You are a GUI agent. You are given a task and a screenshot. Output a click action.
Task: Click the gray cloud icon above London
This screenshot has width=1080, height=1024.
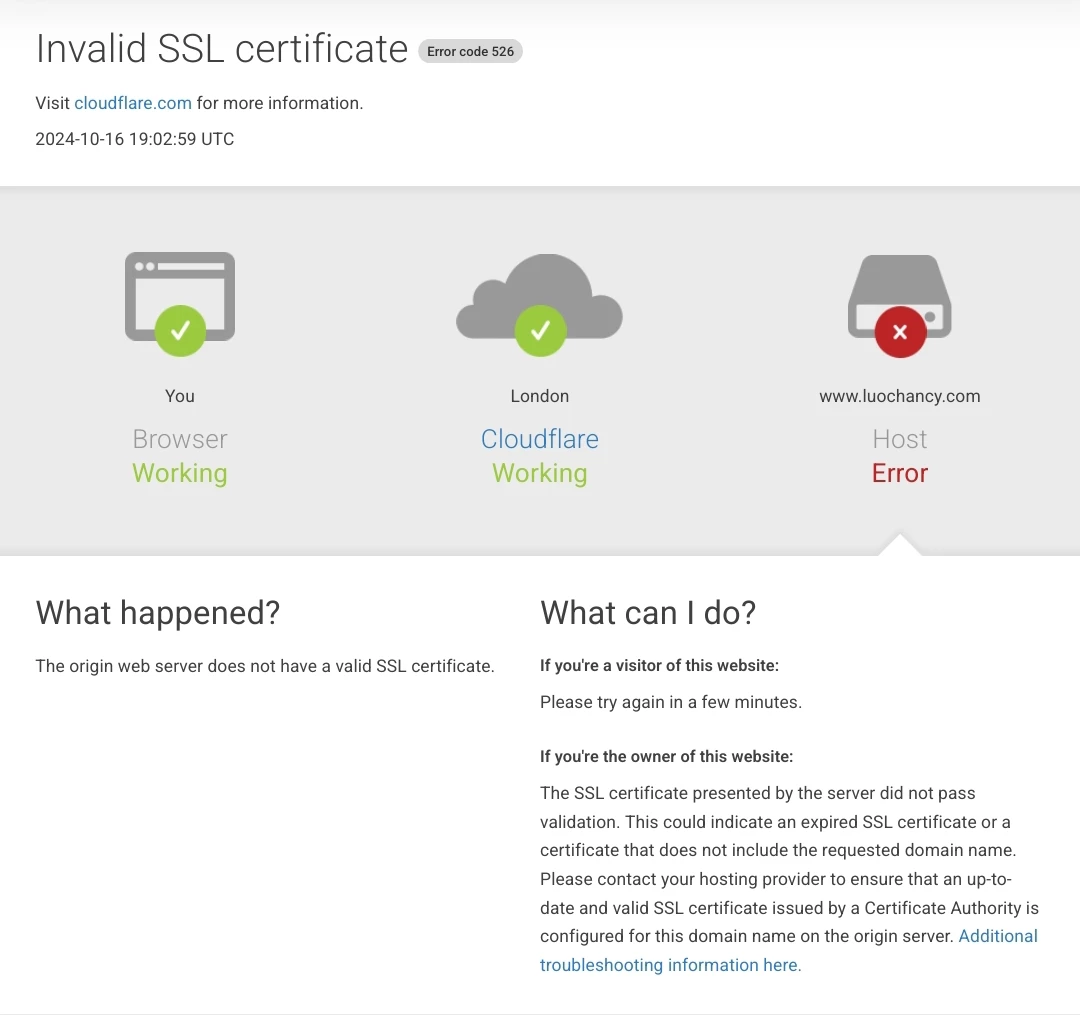coord(539,304)
